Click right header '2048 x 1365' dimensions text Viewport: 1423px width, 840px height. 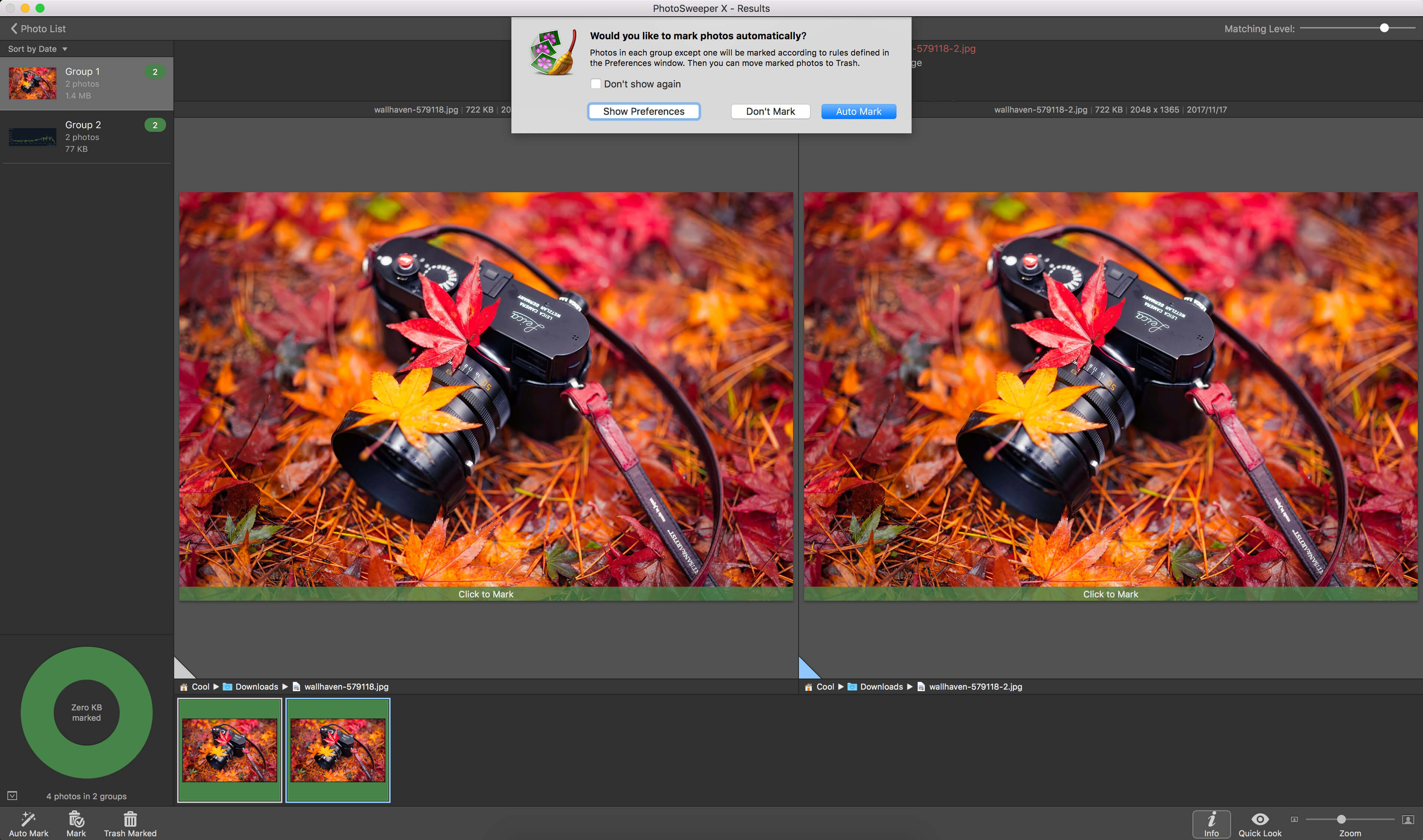(1154, 110)
